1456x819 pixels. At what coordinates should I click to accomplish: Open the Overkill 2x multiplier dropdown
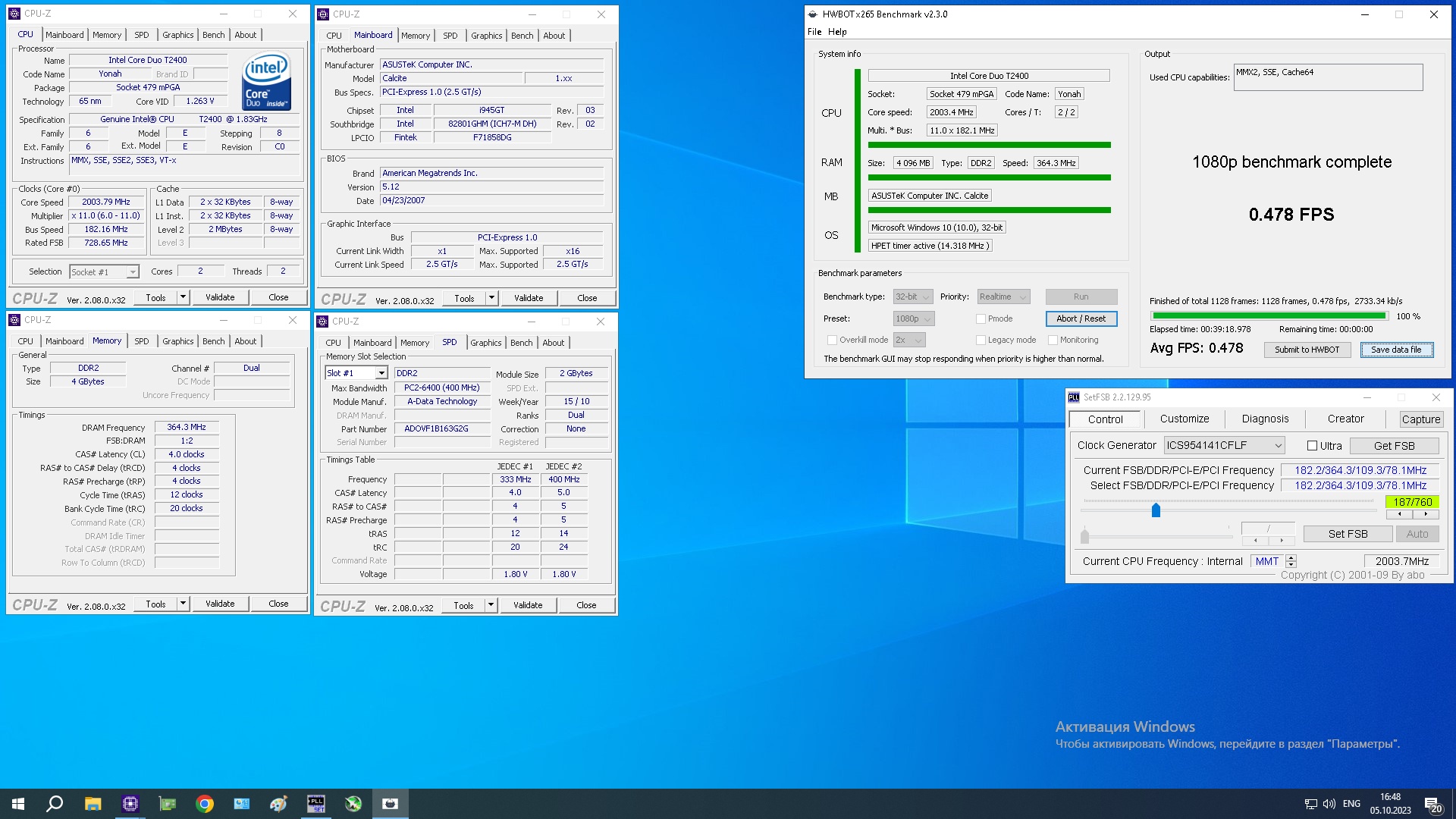point(909,340)
